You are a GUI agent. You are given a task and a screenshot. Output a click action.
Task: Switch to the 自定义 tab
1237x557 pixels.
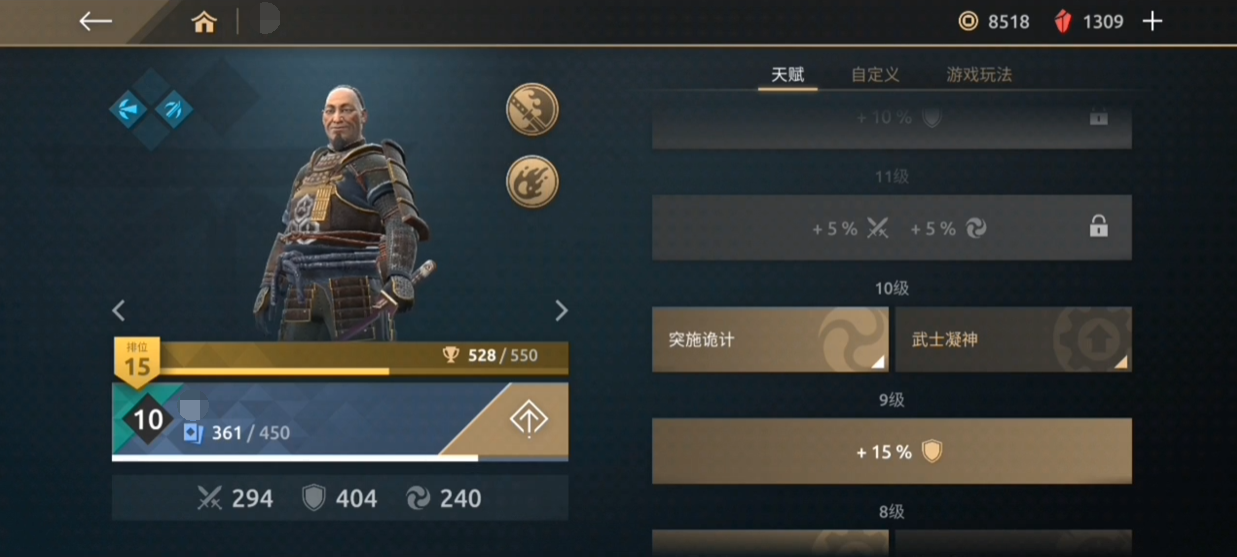coord(875,75)
